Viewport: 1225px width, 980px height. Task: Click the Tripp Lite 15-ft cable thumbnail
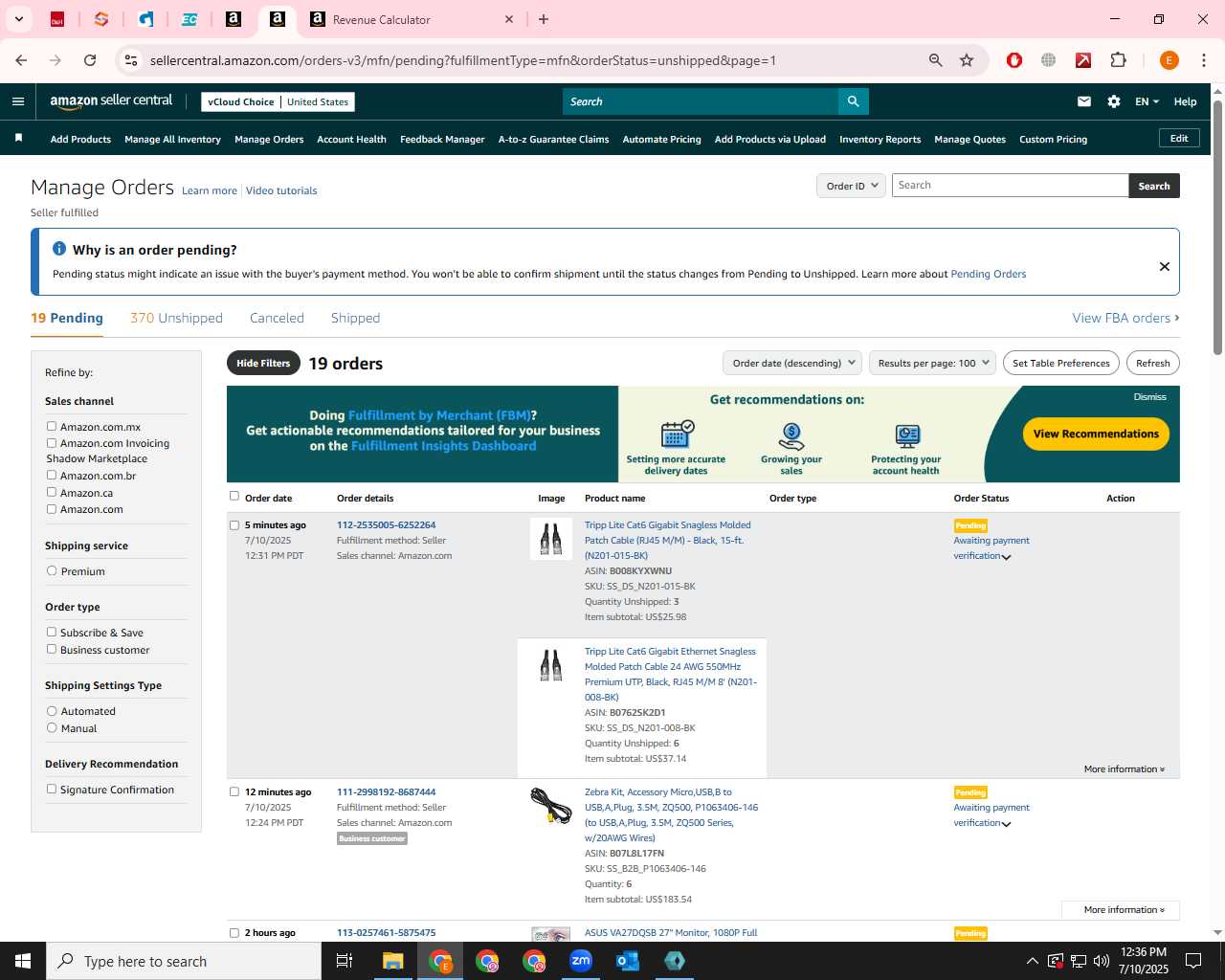click(x=551, y=539)
